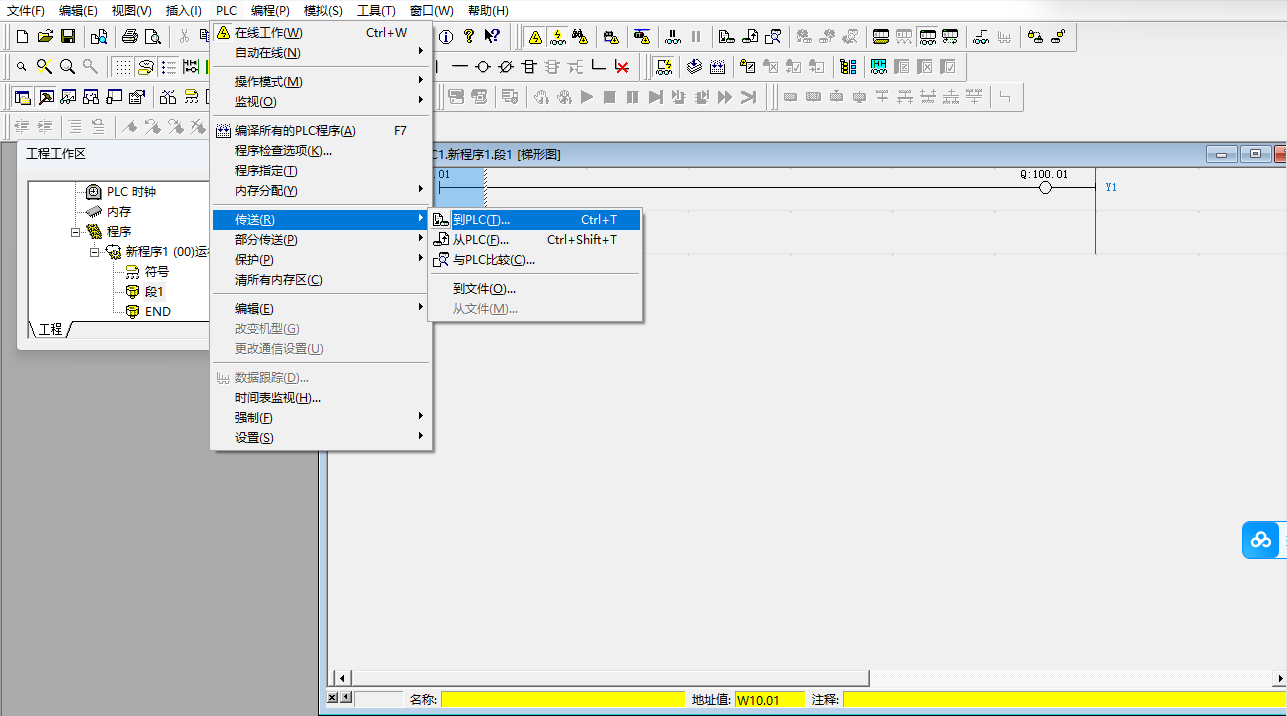Click the red X delete line icon

click(621, 67)
